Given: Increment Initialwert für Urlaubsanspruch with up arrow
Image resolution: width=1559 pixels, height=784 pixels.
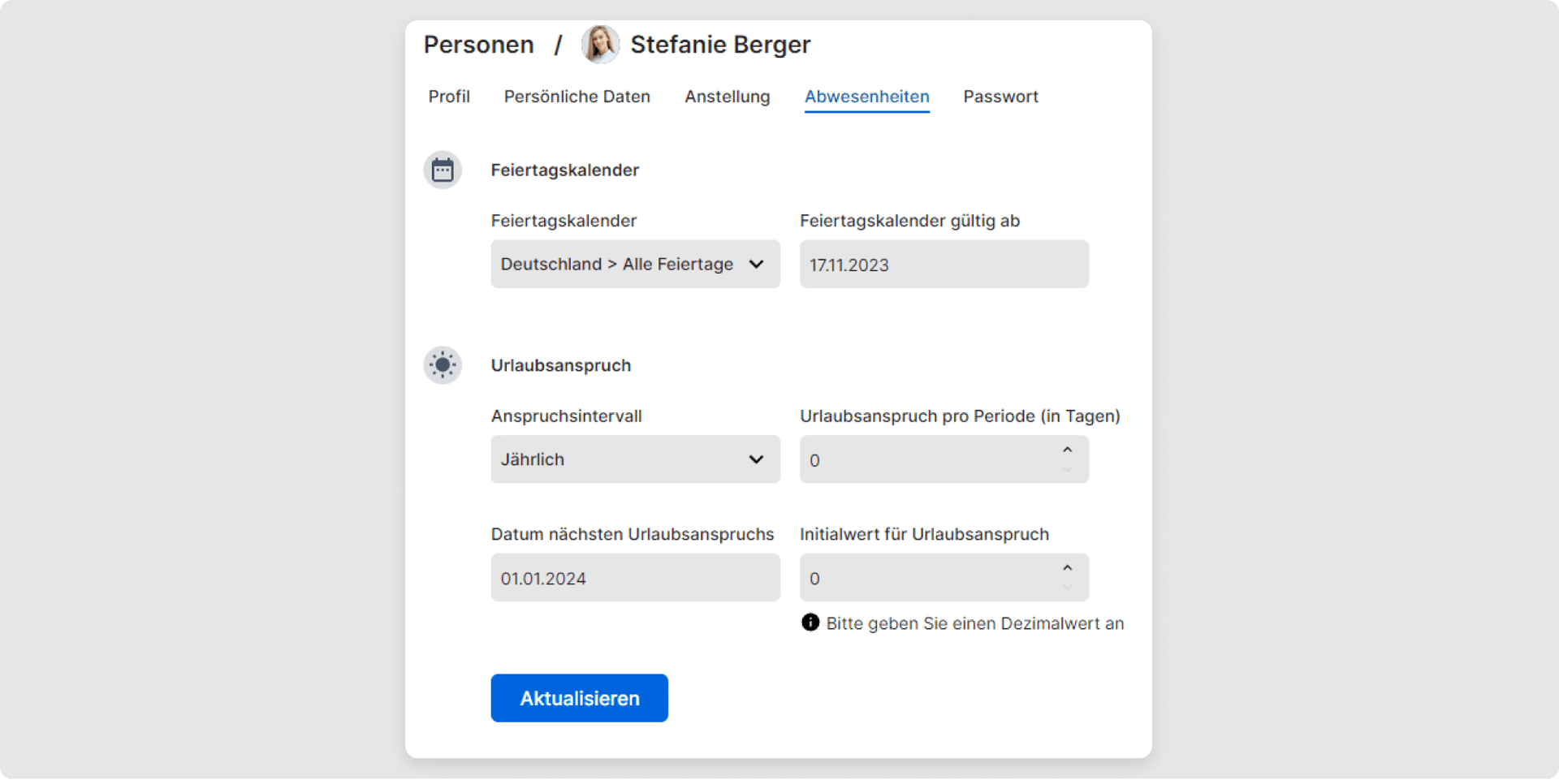Looking at the screenshot, I should point(1067,567).
